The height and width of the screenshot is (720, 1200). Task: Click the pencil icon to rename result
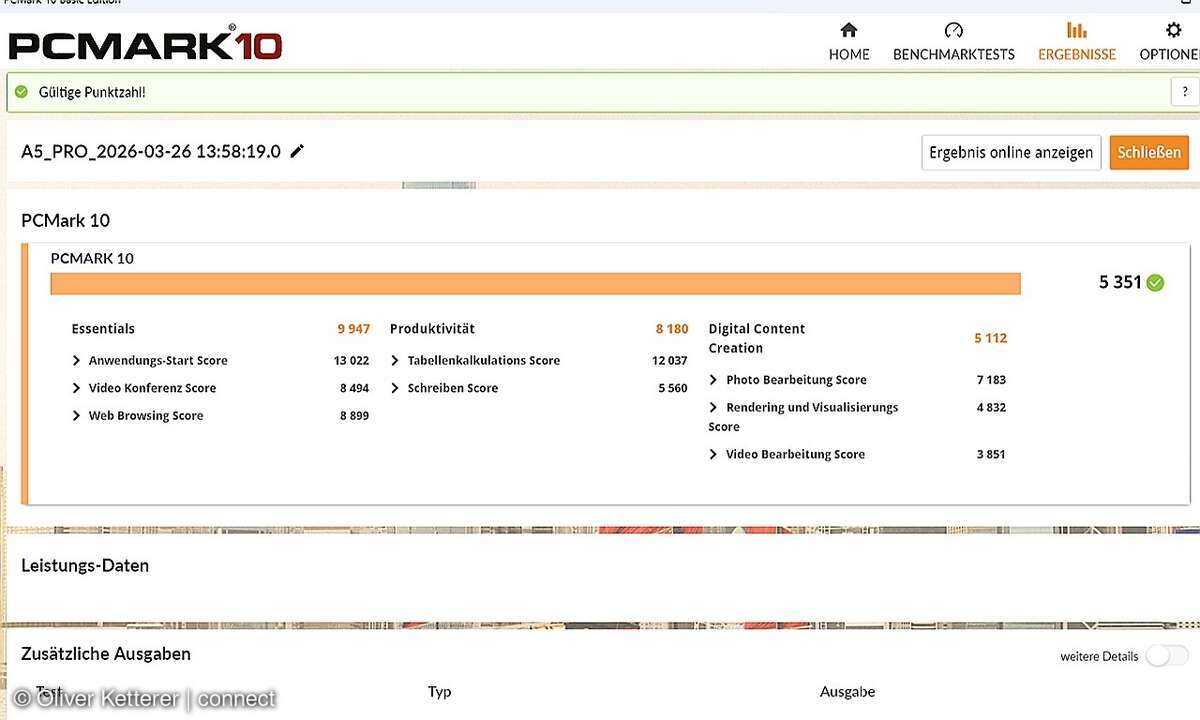[297, 152]
